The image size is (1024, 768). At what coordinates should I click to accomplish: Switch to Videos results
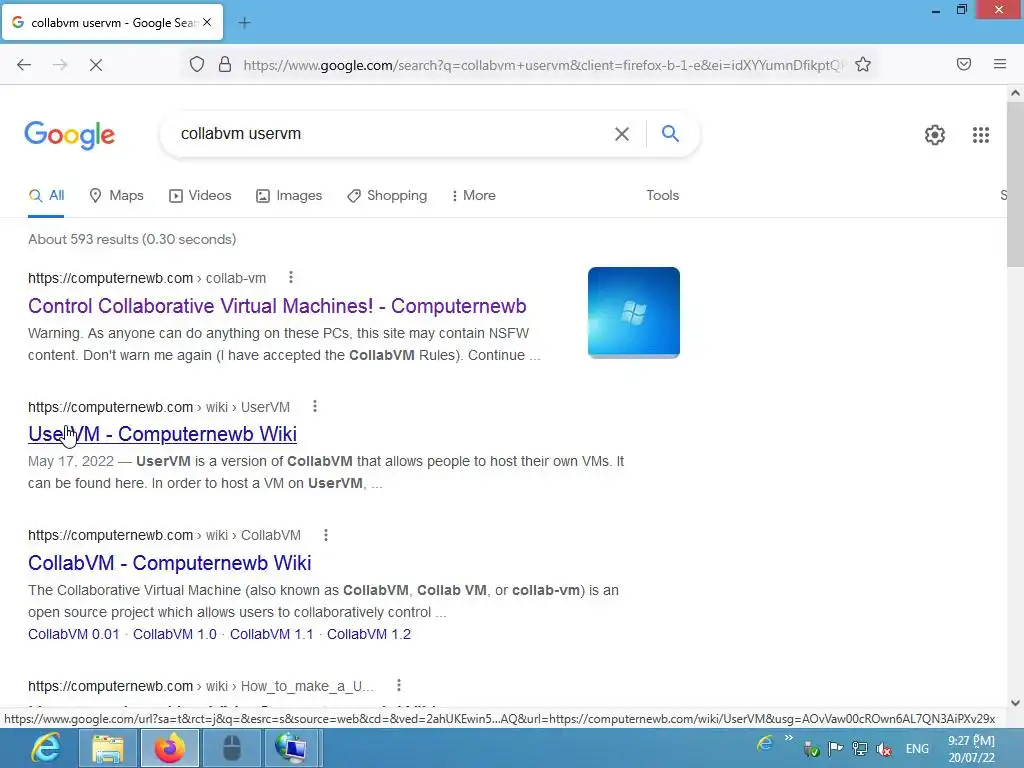point(200,195)
